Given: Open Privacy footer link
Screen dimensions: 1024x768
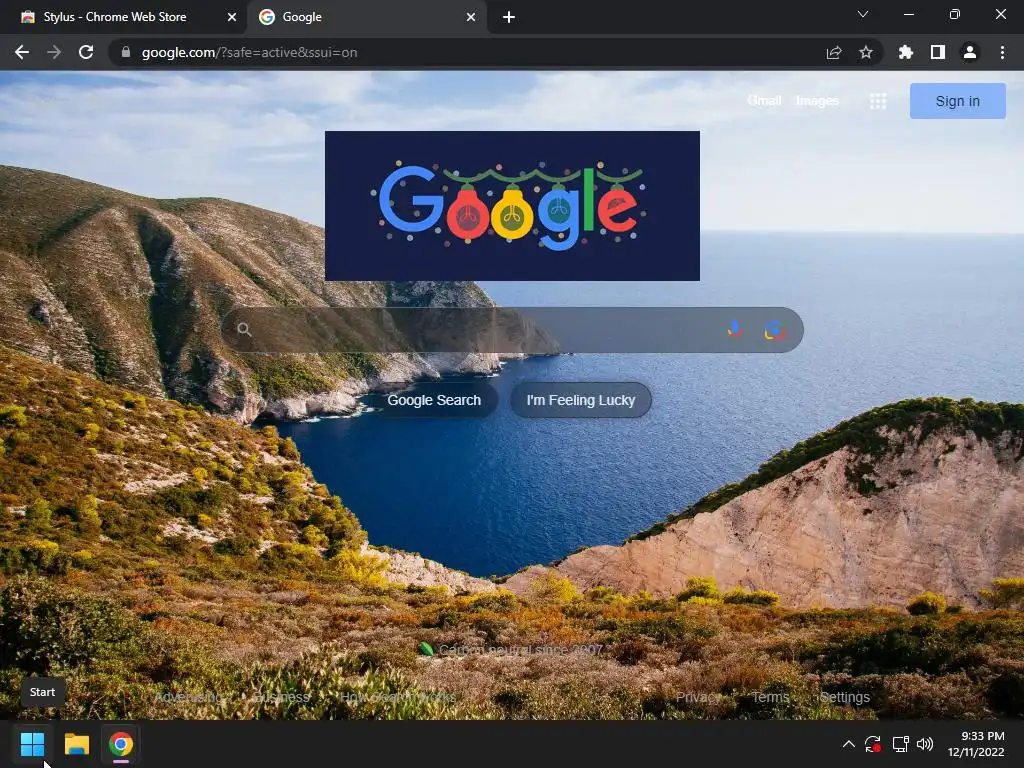Looking at the screenshot, I should (x=696, y=697).
